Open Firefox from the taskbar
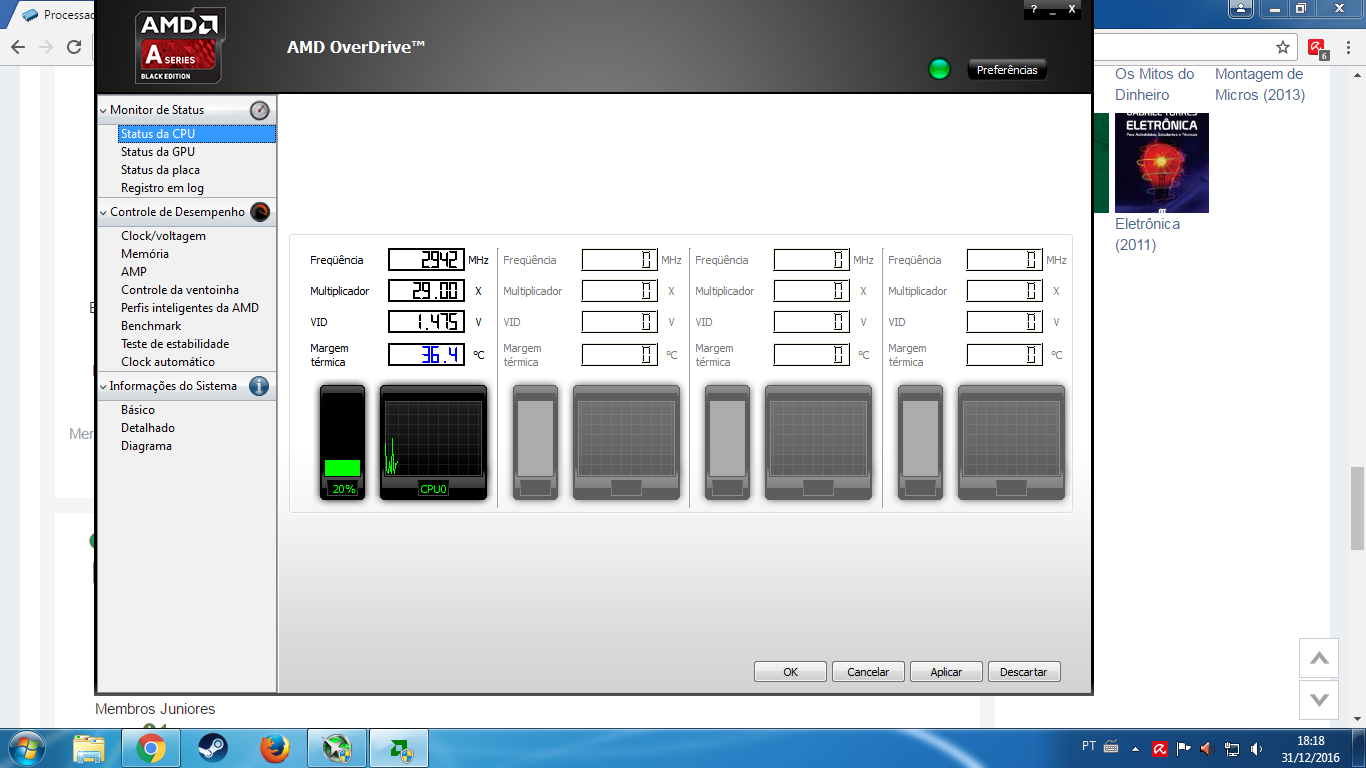 [x=274, y=748]
